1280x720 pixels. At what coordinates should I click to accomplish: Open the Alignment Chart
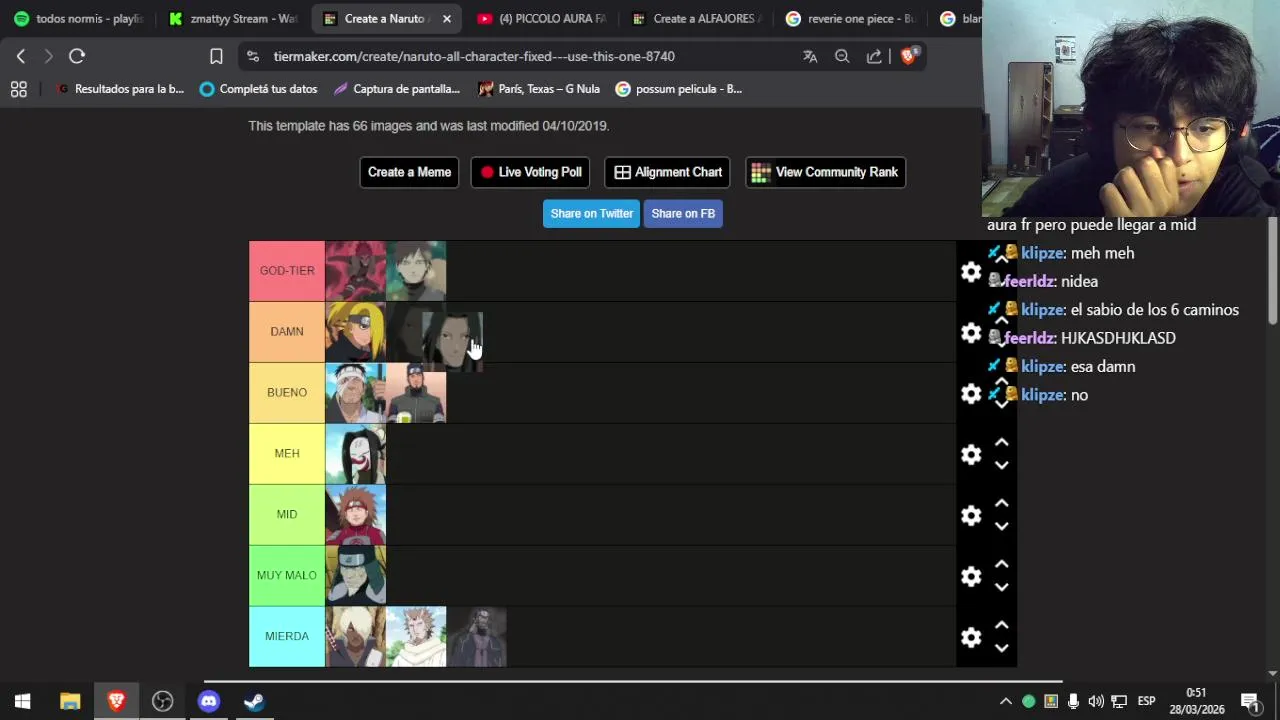point(667,172)
